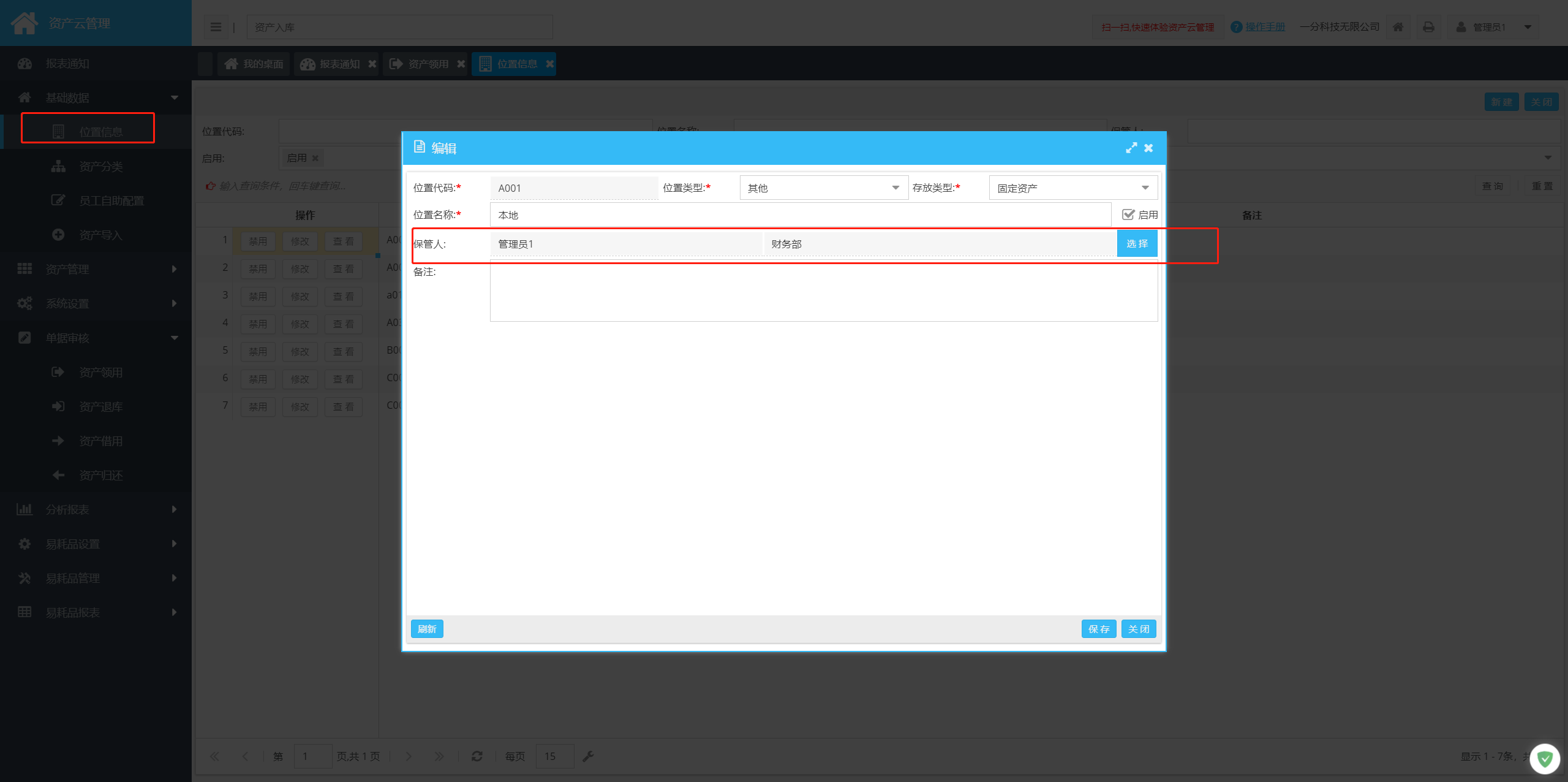
Task: Click the green shield icon
Action: click(x=1545, y=760)
